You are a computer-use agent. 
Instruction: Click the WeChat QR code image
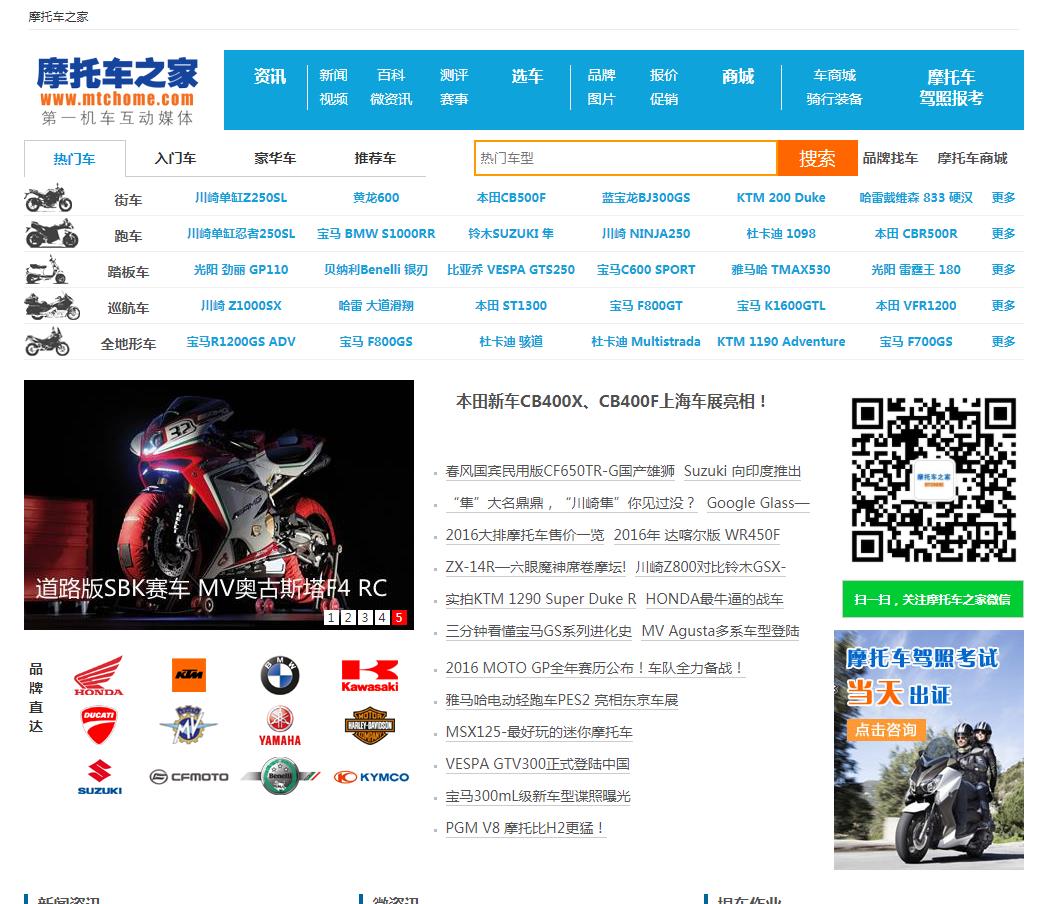pos(933,480)
